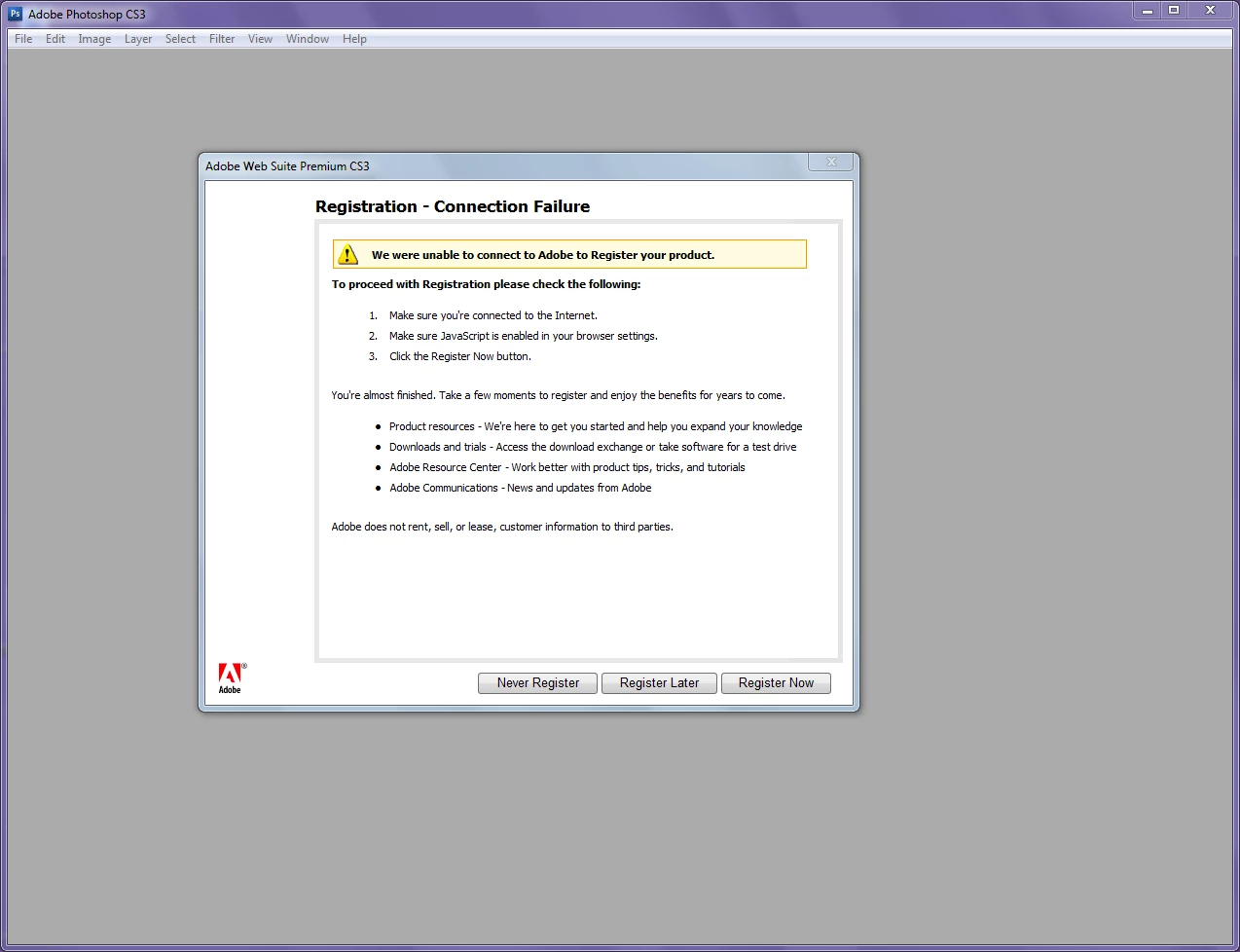This screenshot has width=1240, height=952.
Task: Click the 'Downloads and trials' bullet text
Action: pyautogui.click(x=593, y=447)
